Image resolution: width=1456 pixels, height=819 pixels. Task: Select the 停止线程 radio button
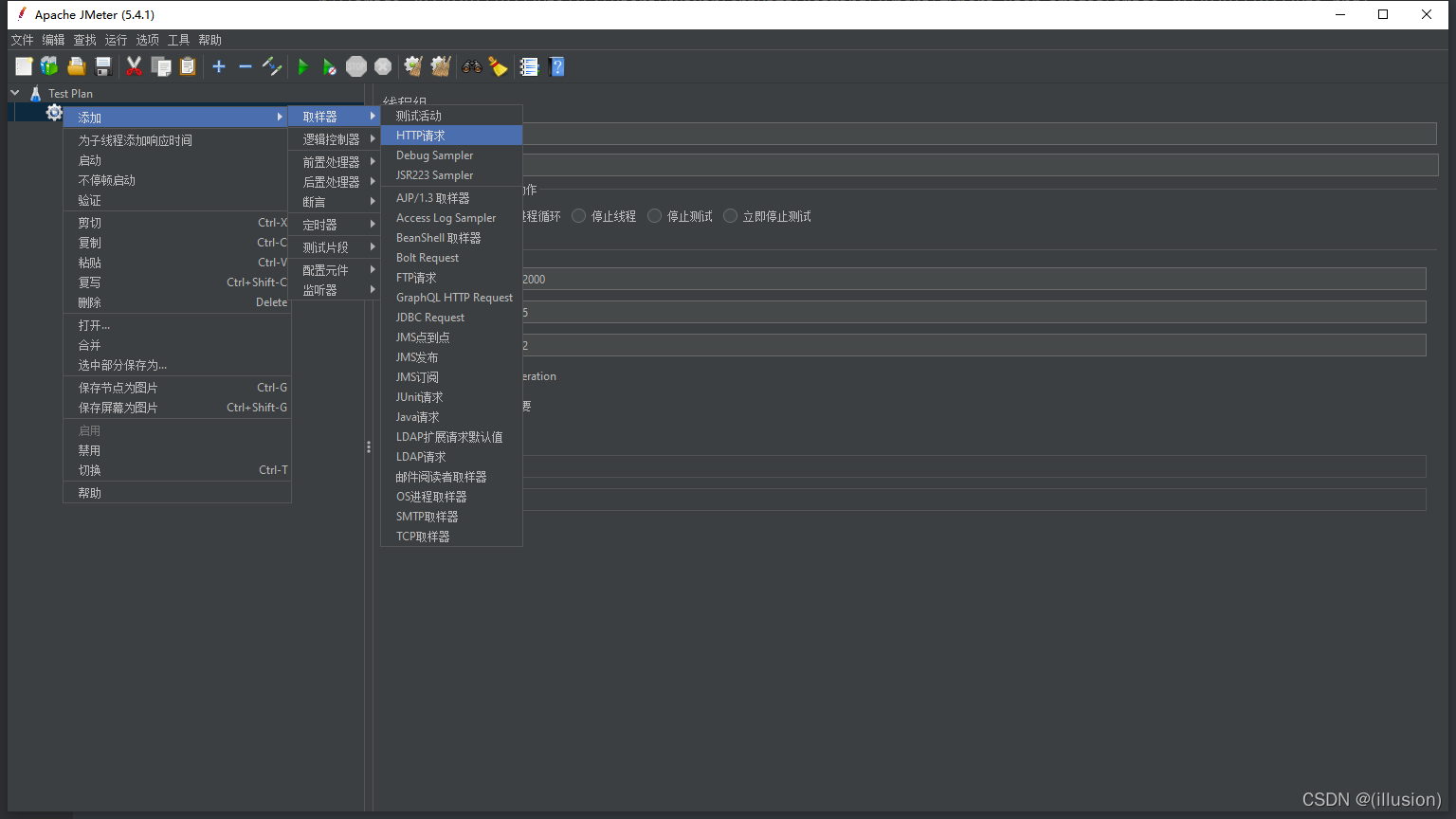coord(579,216)
